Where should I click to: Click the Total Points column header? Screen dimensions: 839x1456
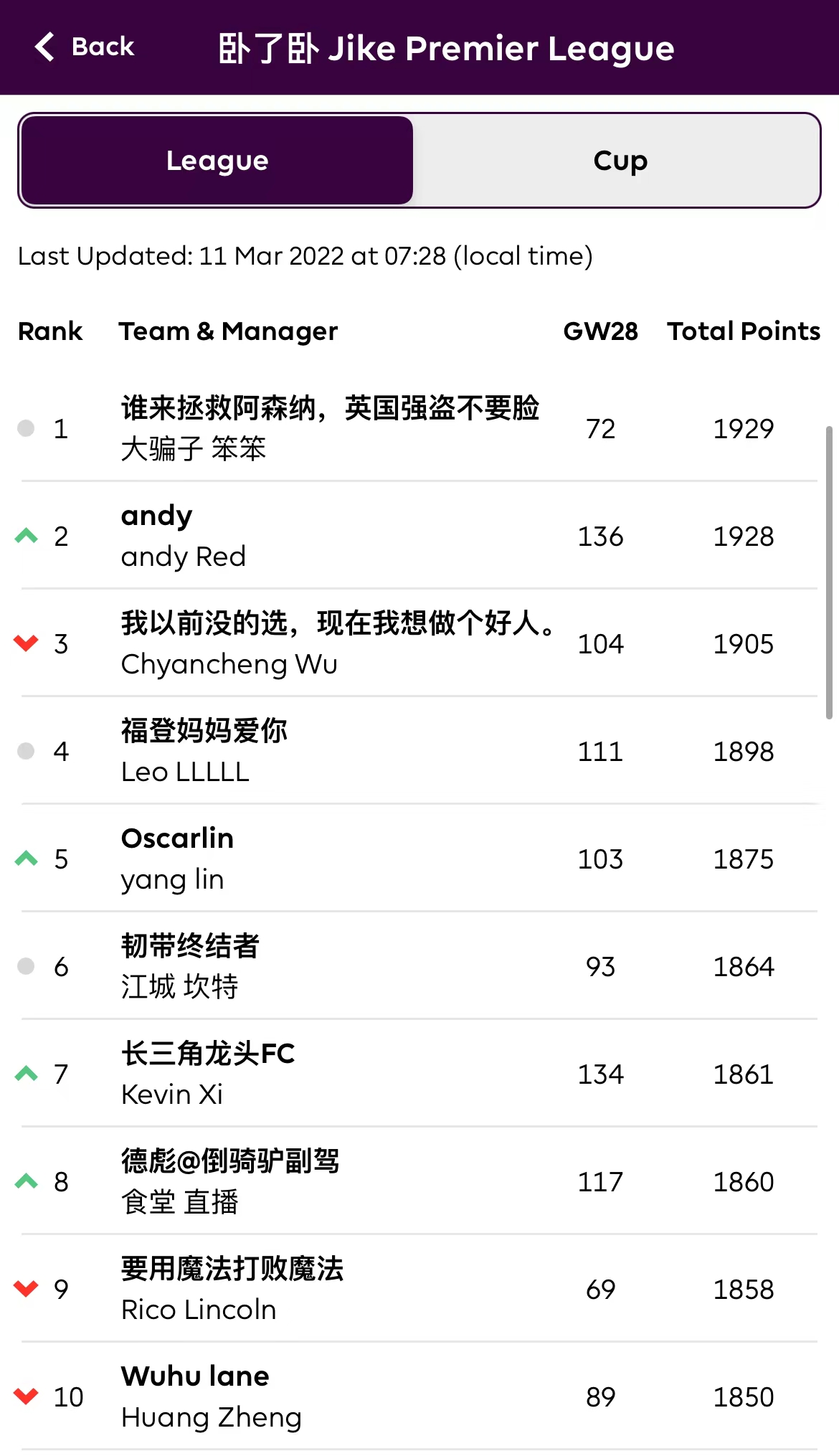744,331
